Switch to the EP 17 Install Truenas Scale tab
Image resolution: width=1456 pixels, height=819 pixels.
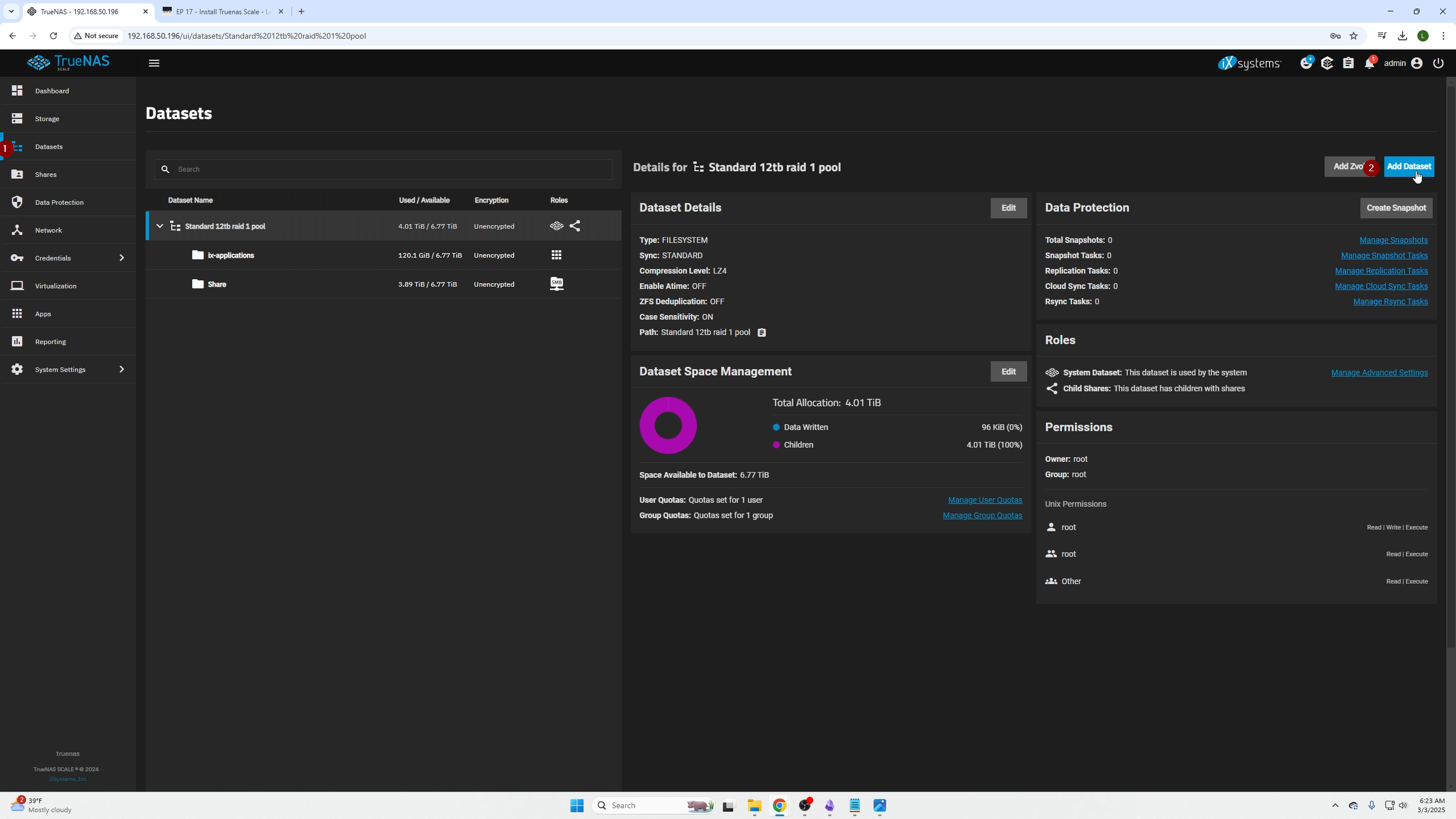point(223,11)
